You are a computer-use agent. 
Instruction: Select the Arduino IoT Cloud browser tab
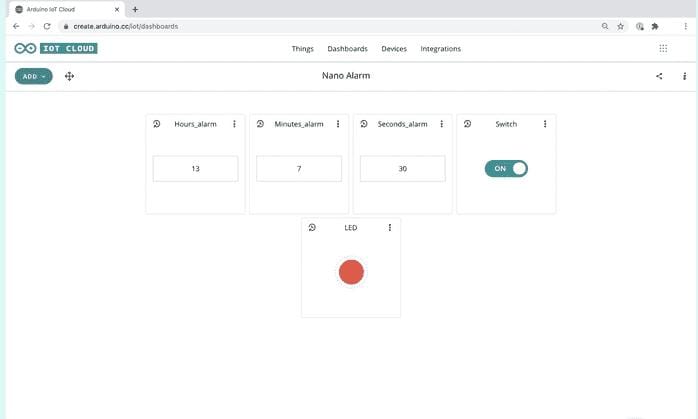[x=67, y=9]
